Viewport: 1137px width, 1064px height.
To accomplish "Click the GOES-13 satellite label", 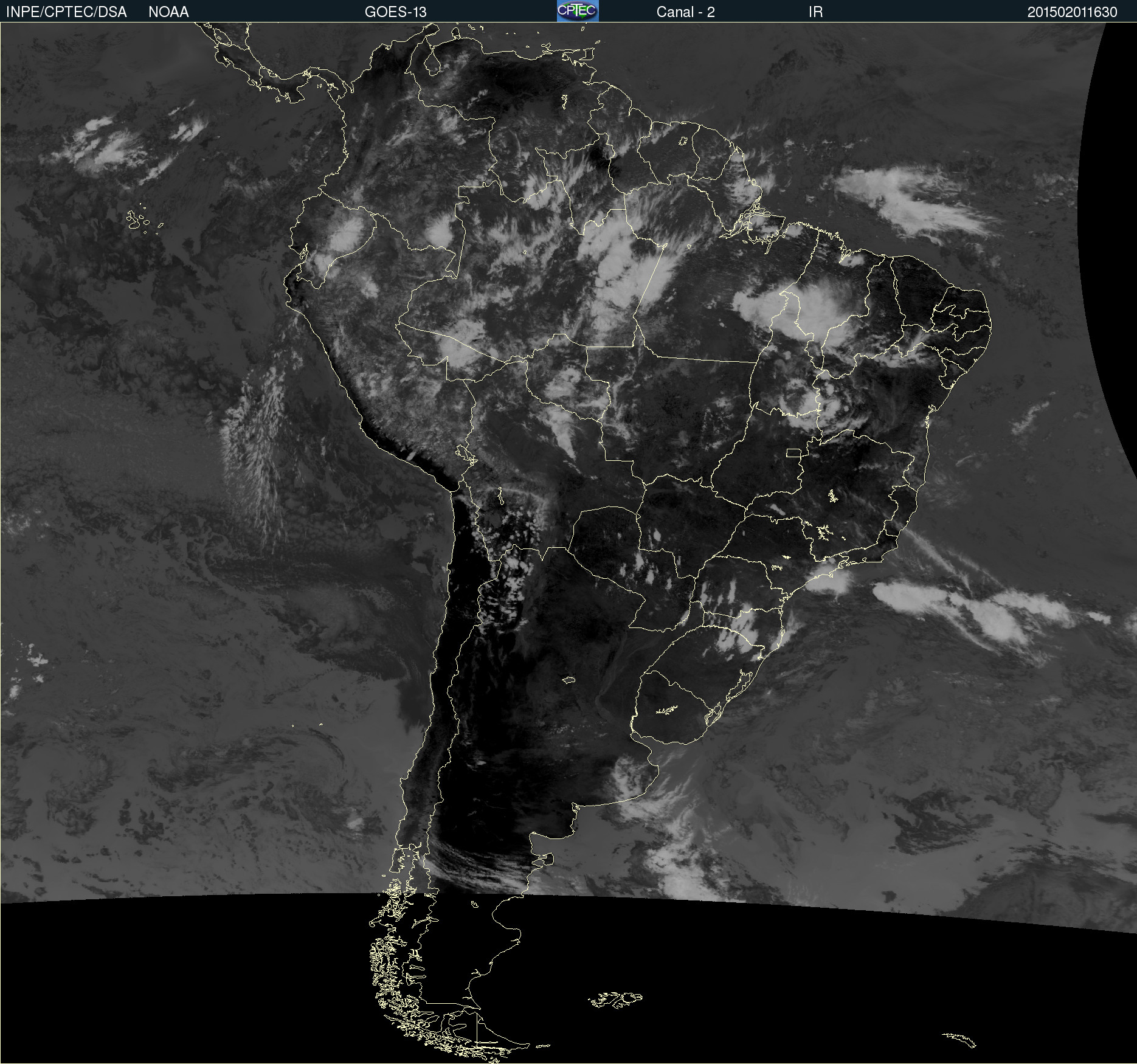I will [x=396, y=12].
